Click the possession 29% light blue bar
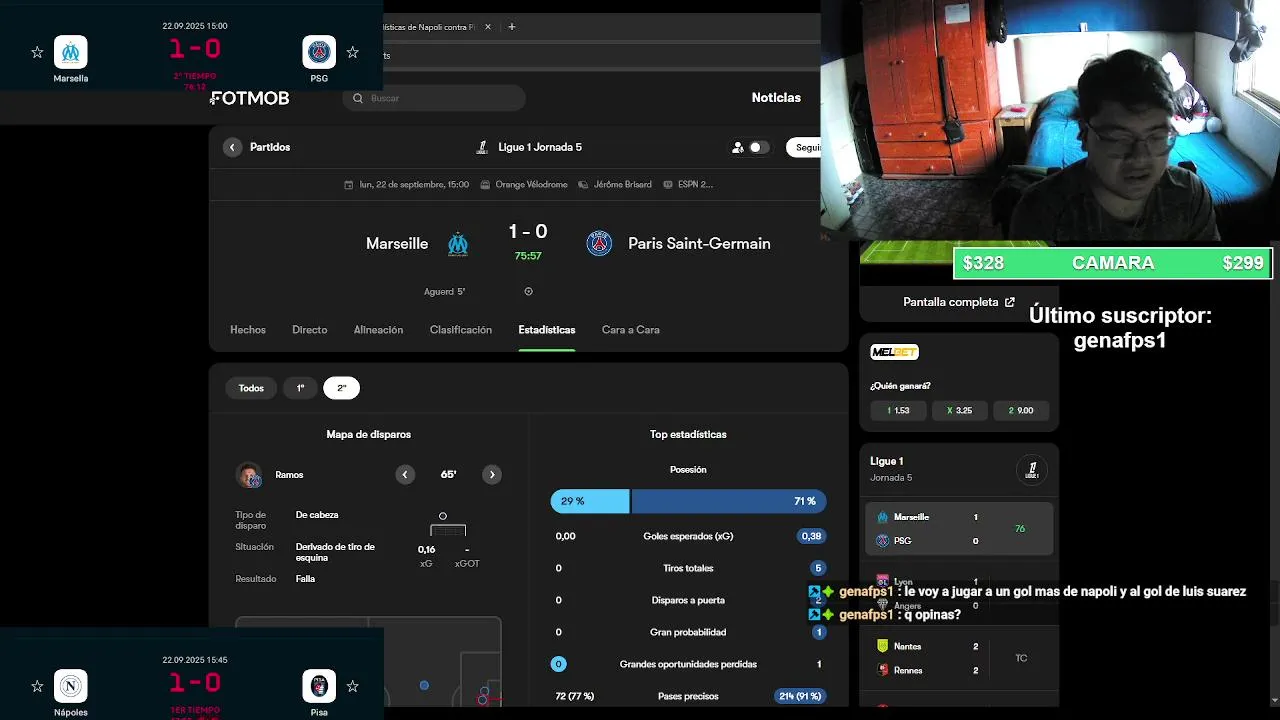This screenshot has width=1280, height=720. [x=590, y=501]
